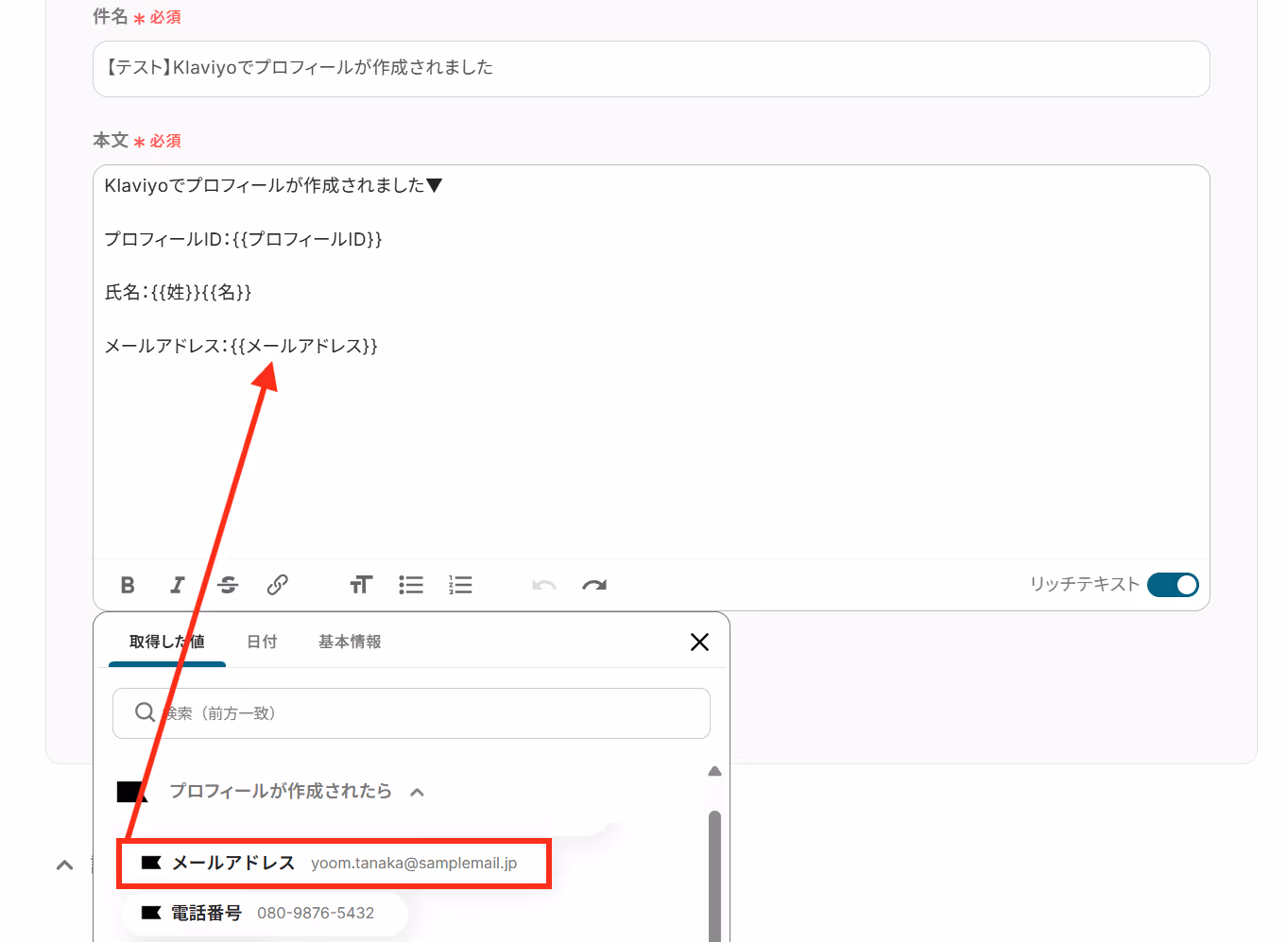Apply italic formatting

pyautogui.click(x=178, y=585)
